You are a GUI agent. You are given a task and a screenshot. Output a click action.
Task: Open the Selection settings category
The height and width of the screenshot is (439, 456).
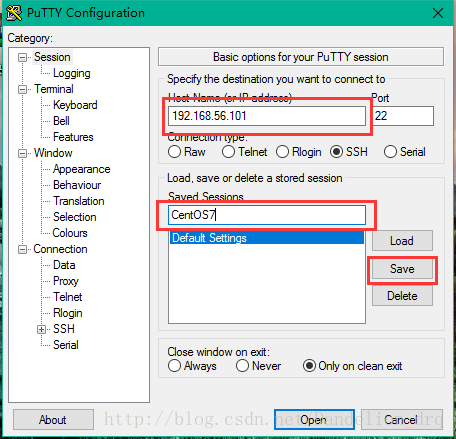(x=75, y=217)
